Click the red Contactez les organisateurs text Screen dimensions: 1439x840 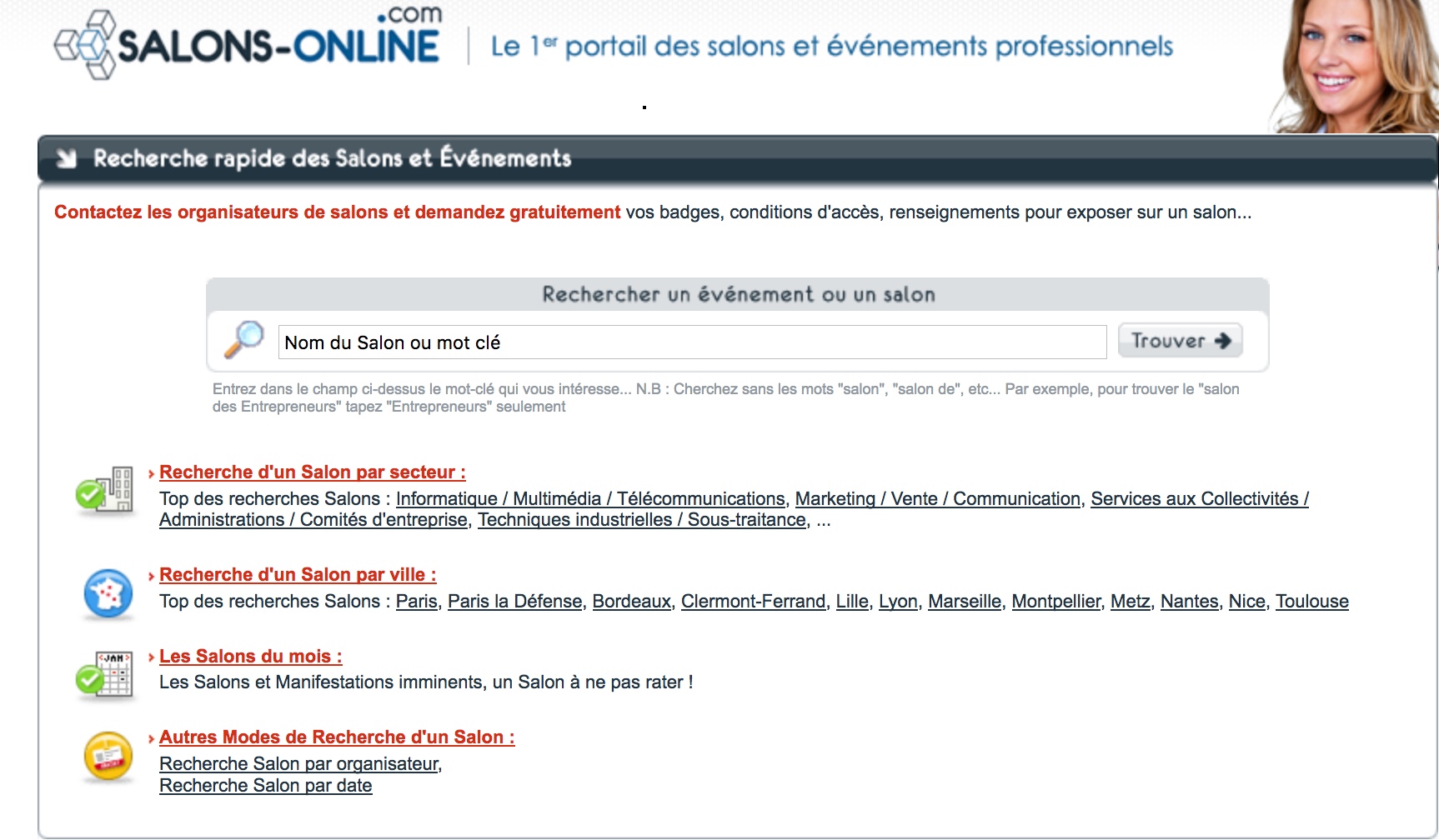pos(337,212)
